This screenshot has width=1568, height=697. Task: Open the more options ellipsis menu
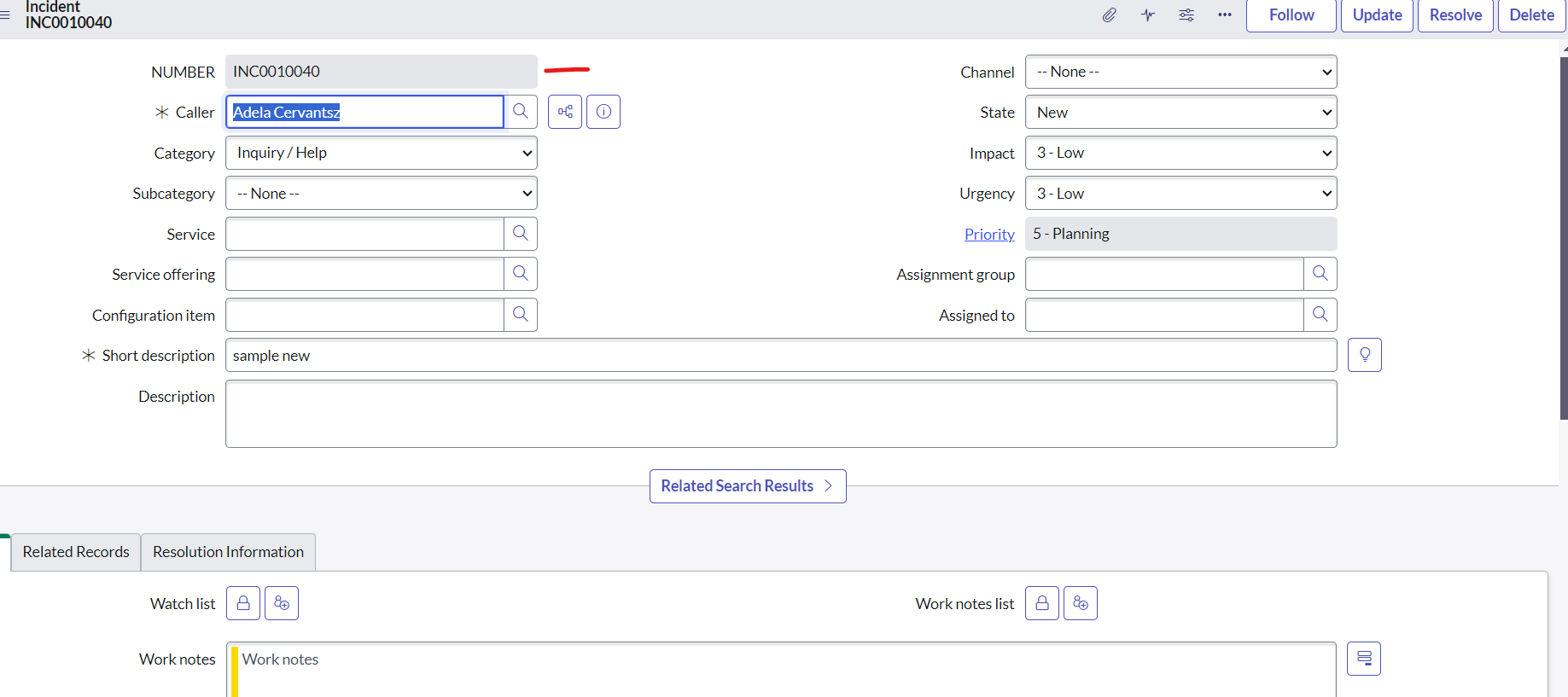point(1225,15)
